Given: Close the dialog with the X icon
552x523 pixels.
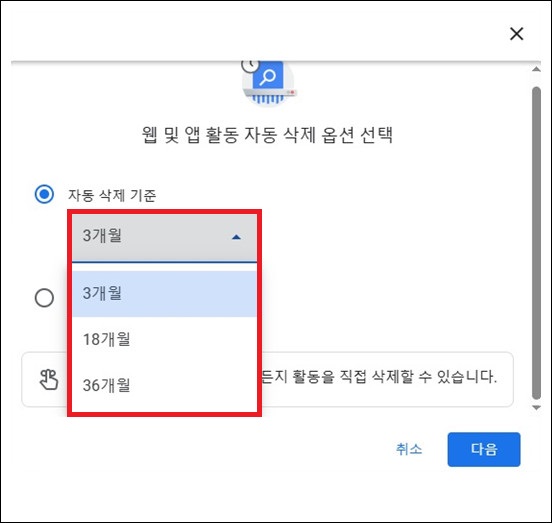Looking at the screenshot, I should coord(516,34).
